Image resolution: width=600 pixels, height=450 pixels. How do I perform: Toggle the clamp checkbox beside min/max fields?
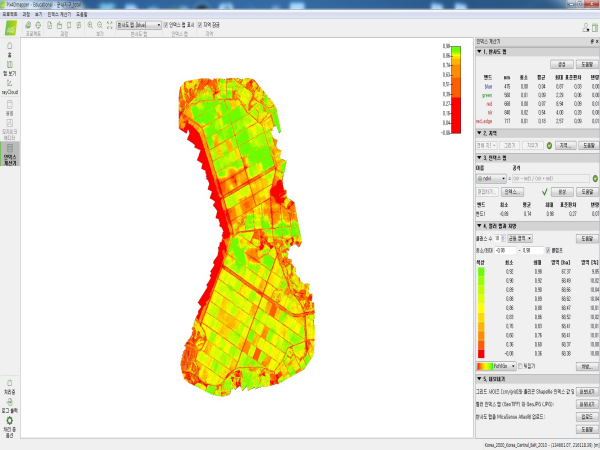[548, 250]
